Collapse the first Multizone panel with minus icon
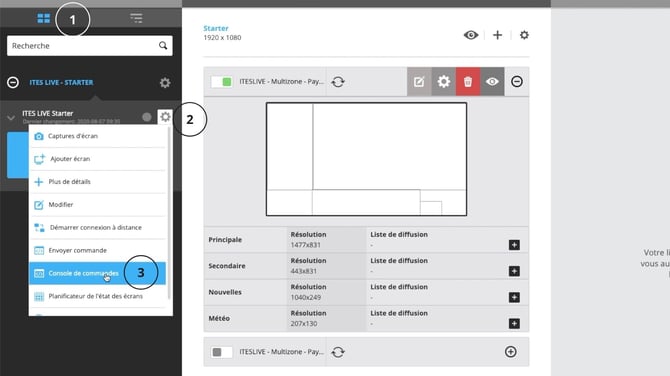 [x=517, y=82]
